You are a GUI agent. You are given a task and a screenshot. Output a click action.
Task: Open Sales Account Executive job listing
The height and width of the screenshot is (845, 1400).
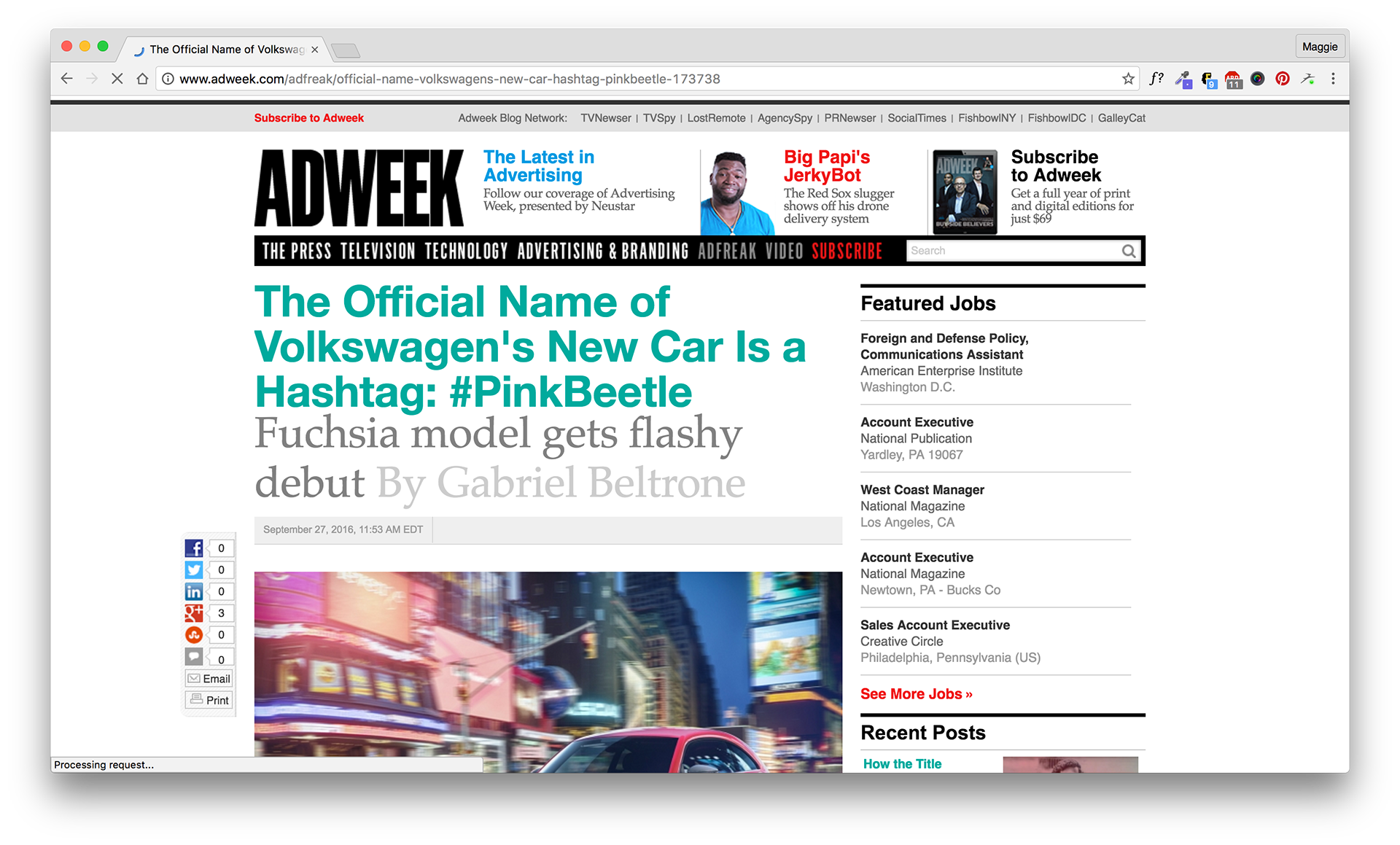[x=935, y=626]
